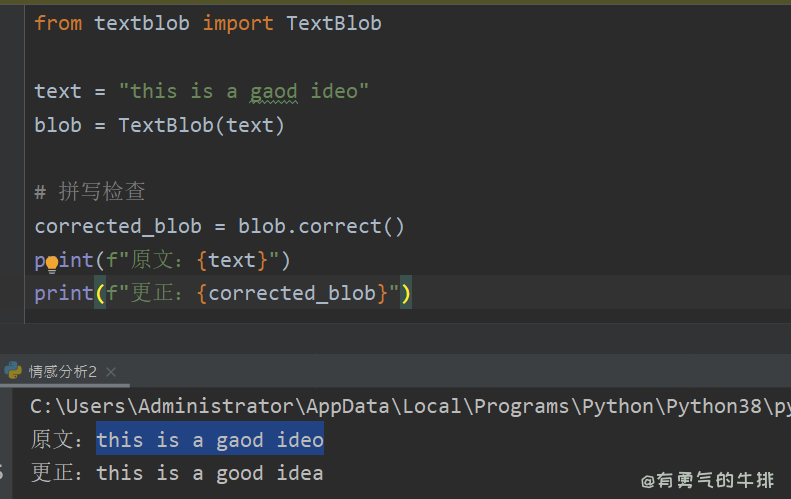
Task: Click the TextBlob(text) constructor call
Action: click(x=202, y=126)
